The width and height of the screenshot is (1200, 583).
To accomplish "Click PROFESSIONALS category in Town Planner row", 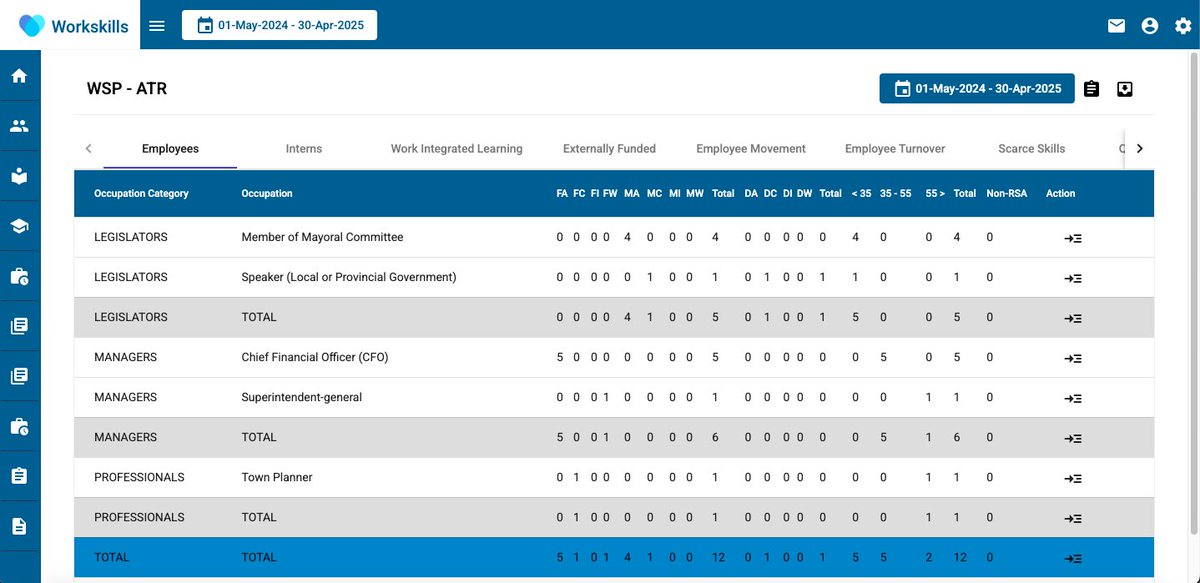I will pos(139,477).
